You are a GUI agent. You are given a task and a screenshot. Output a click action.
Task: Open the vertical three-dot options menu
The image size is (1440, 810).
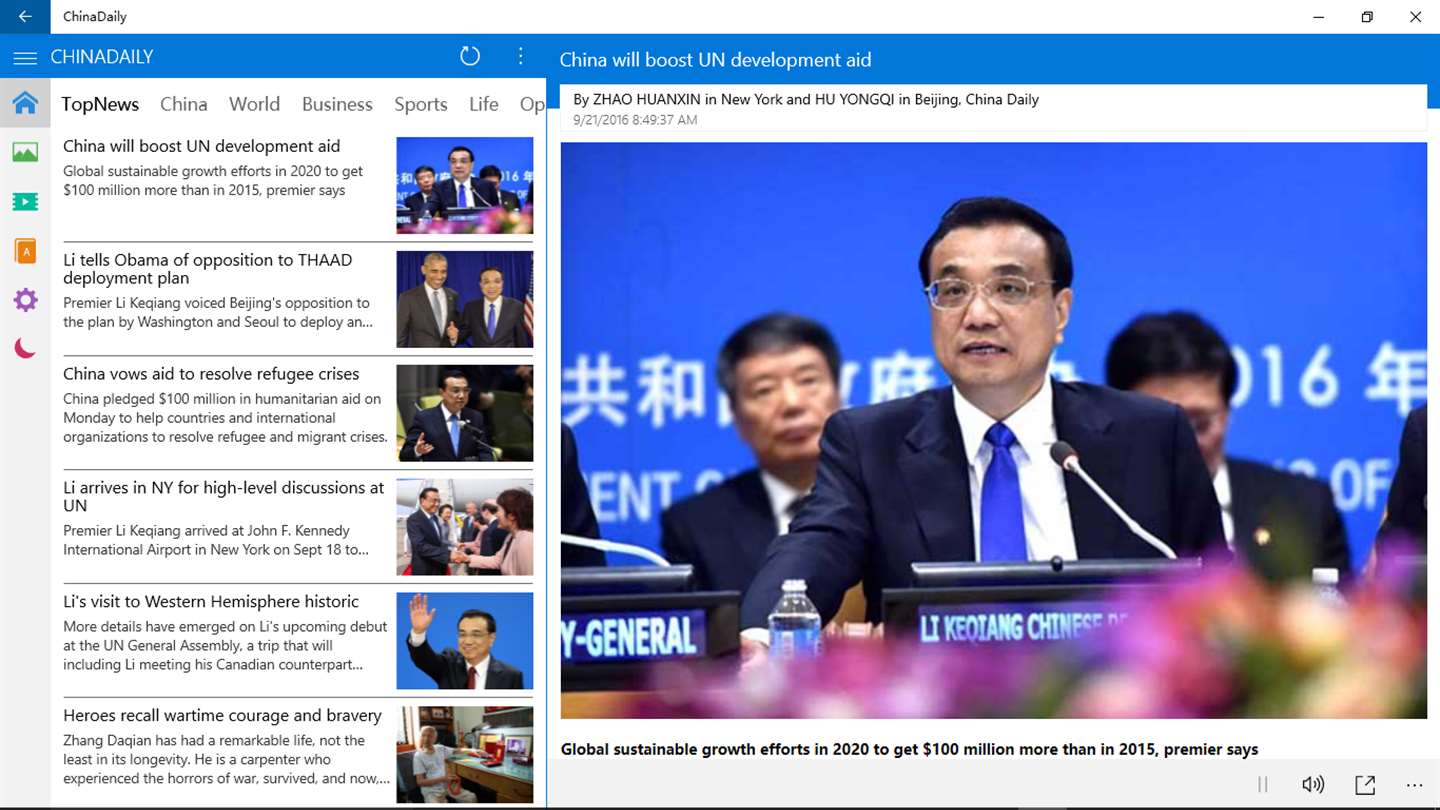[x=520, y=56]
